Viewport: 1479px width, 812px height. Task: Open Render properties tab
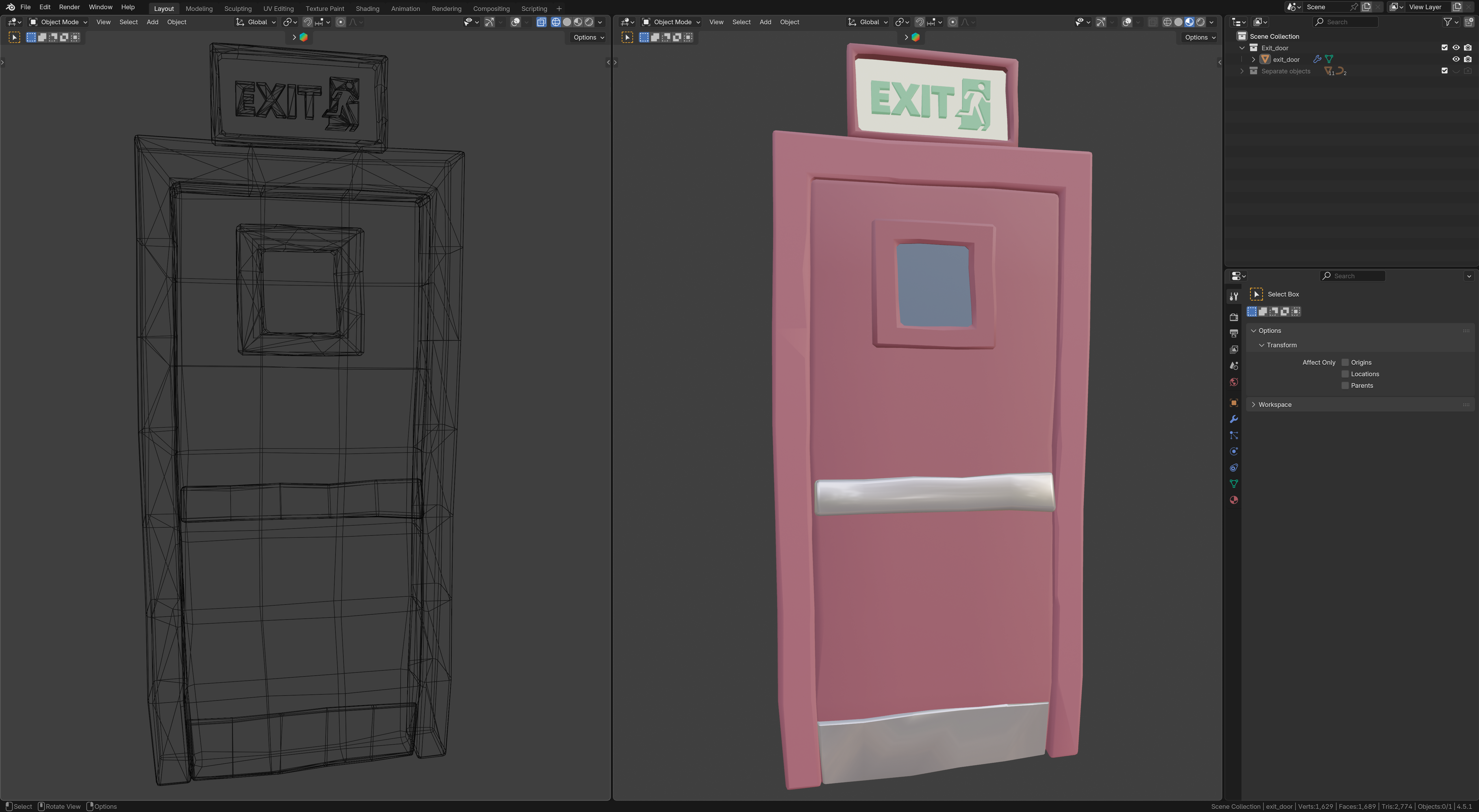(1233, 317)
